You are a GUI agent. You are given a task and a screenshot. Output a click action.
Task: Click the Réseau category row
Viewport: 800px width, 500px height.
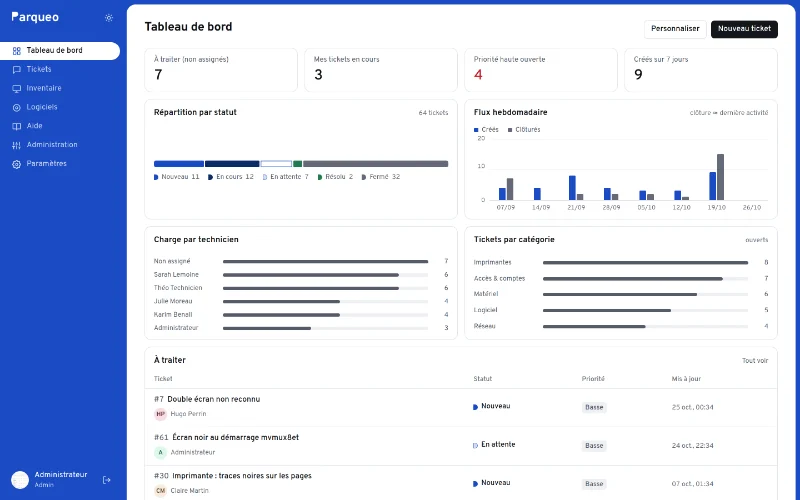[621, 326]
